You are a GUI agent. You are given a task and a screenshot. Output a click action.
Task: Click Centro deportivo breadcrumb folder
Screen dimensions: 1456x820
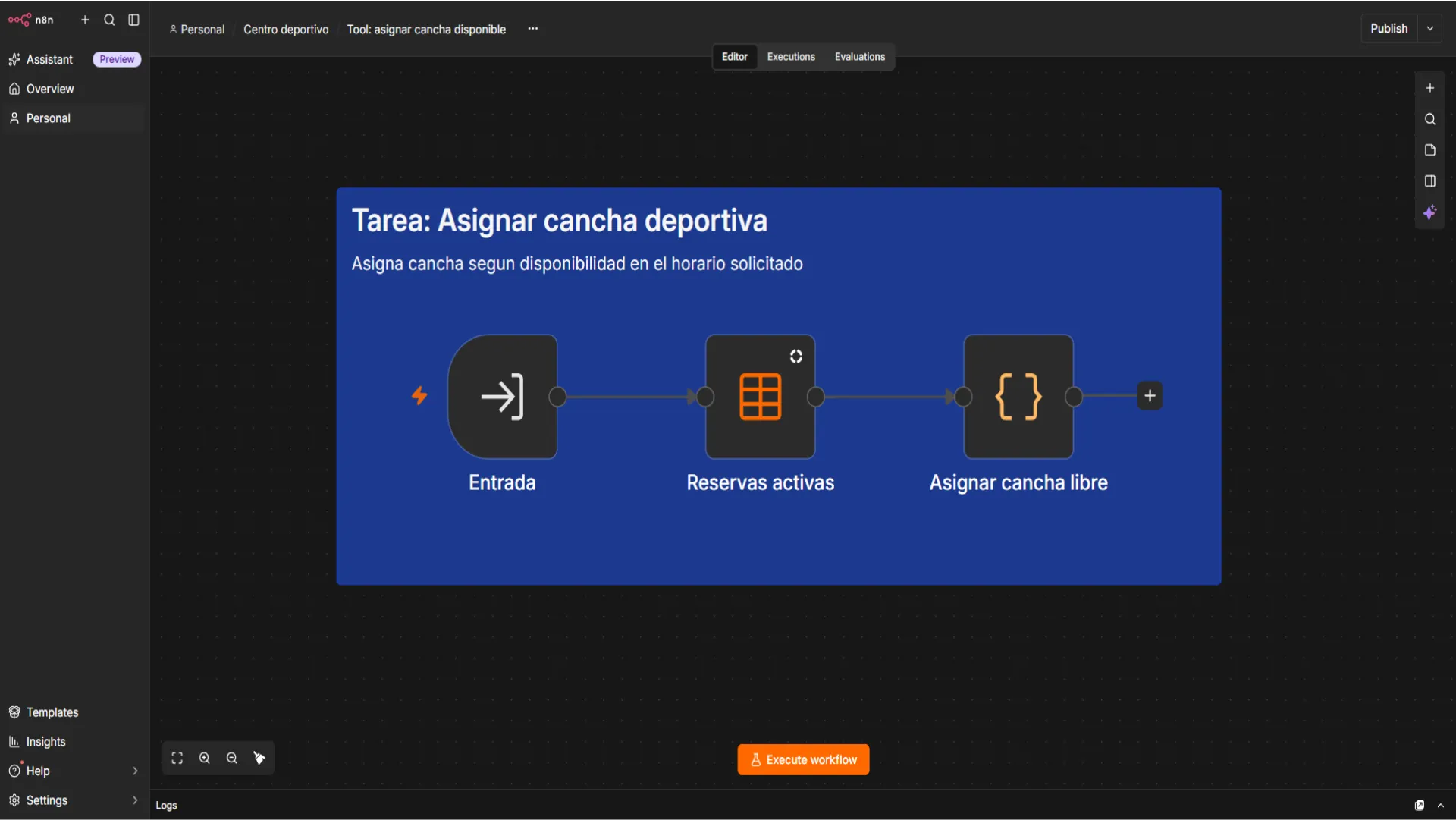(286, 29)
